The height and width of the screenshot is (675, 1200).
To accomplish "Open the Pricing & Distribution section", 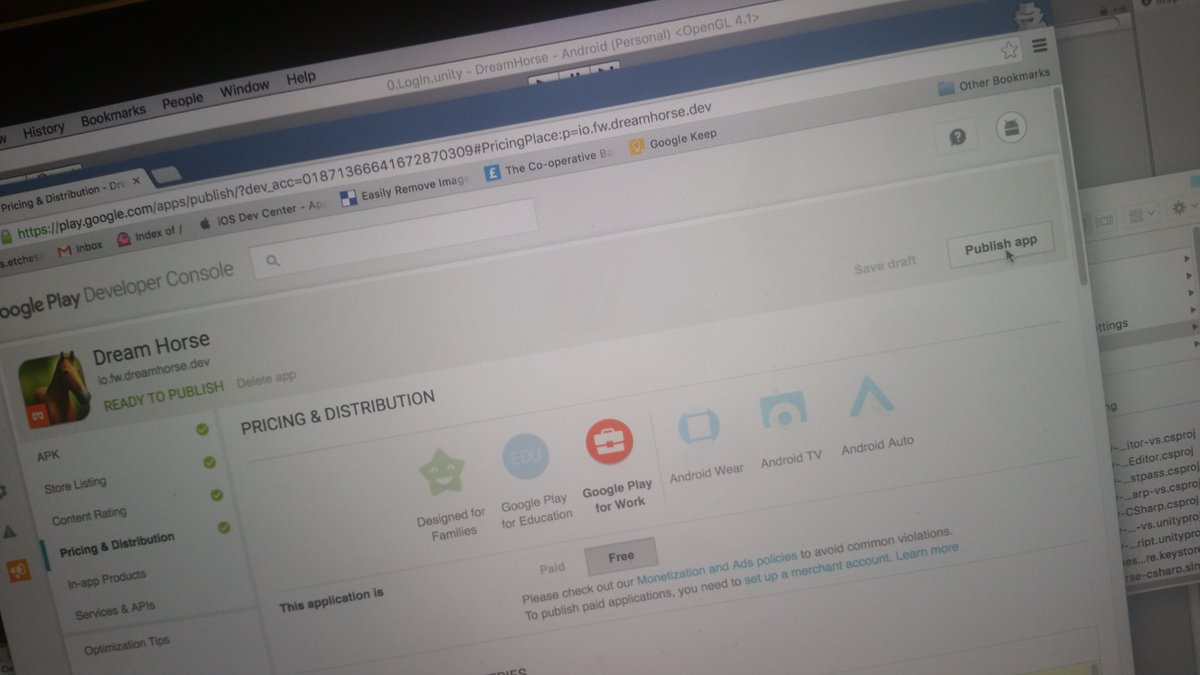I will (117, 546).
